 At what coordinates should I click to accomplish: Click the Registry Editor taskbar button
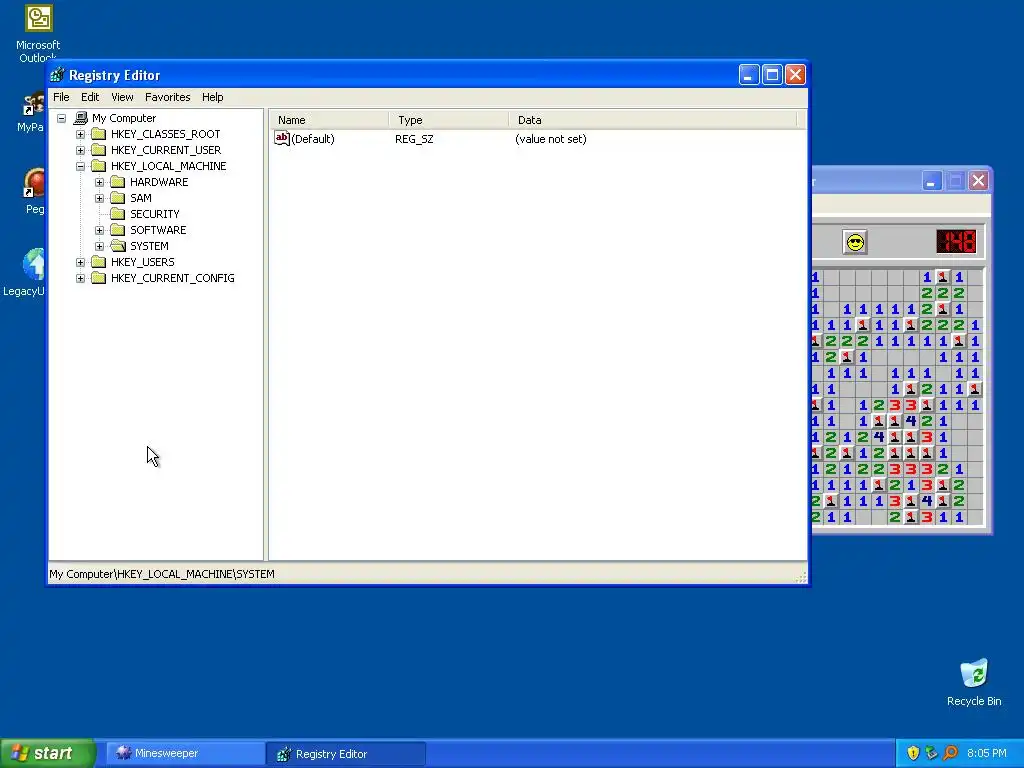346,754
